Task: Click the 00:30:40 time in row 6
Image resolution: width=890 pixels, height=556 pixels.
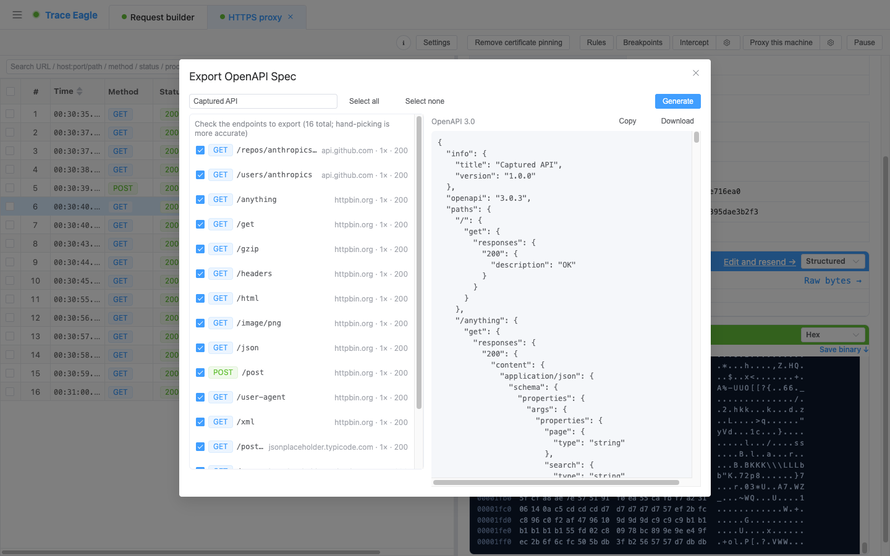Action: pos(77,207)
